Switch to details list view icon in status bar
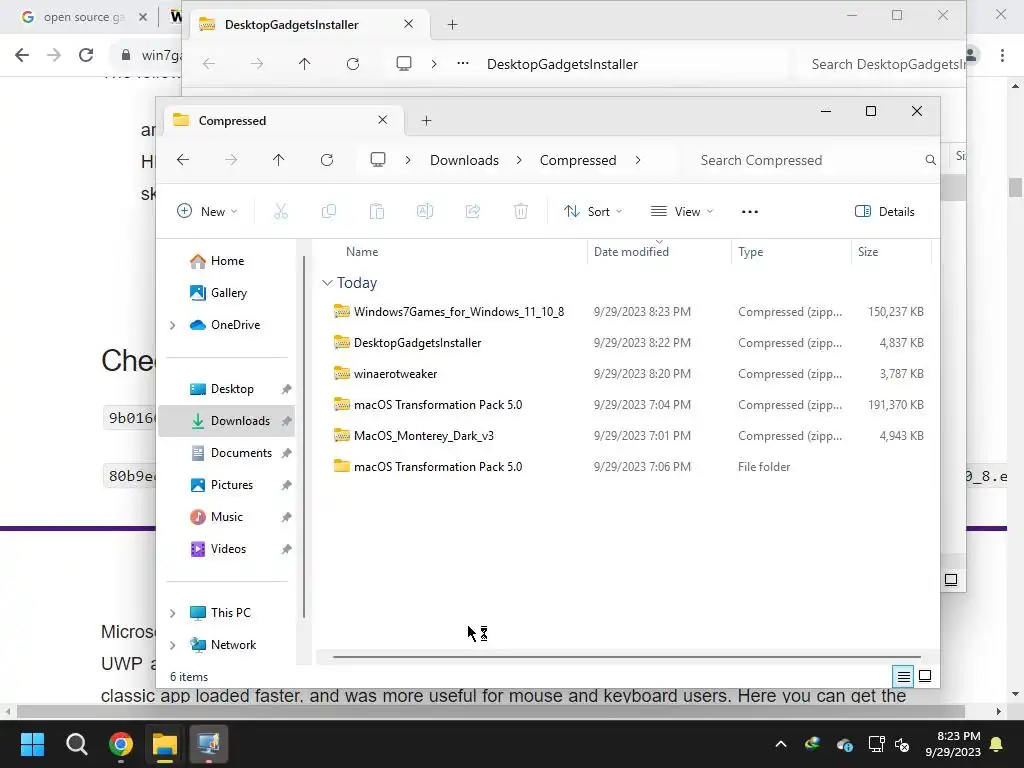Viewport: 1024px width, 768px height. [x=903, y=677]
